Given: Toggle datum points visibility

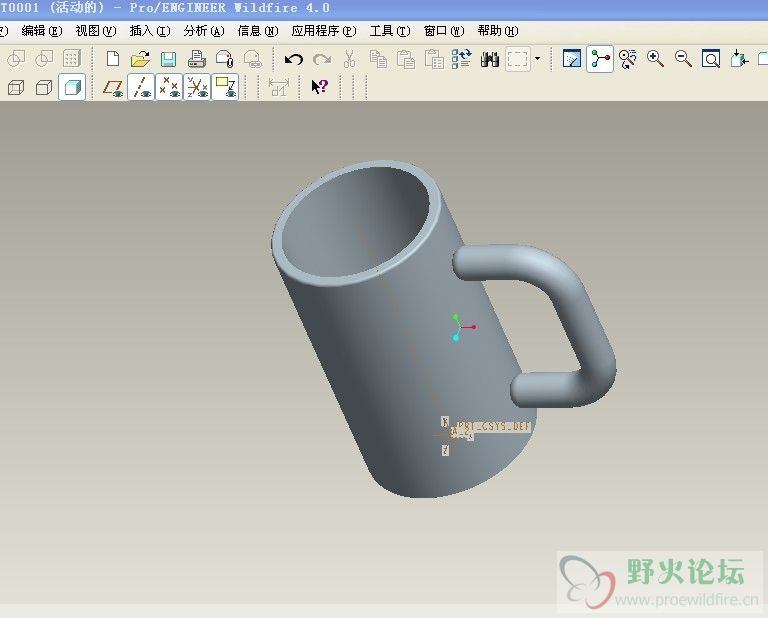Looking at the screenshot, I should pyautogui.click(x=169, y=88).
